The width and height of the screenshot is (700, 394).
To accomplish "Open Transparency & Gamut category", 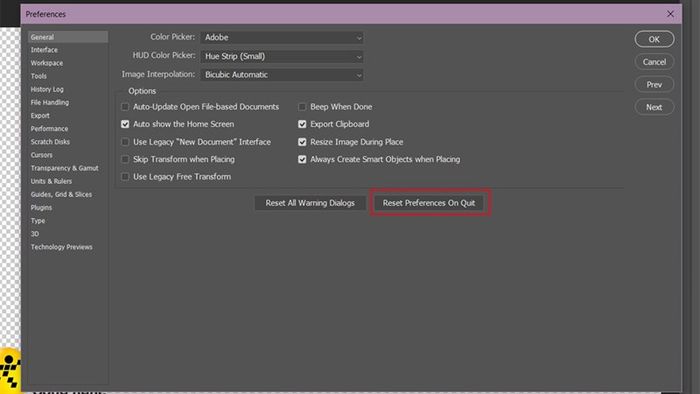I will (x=65, y=168).
